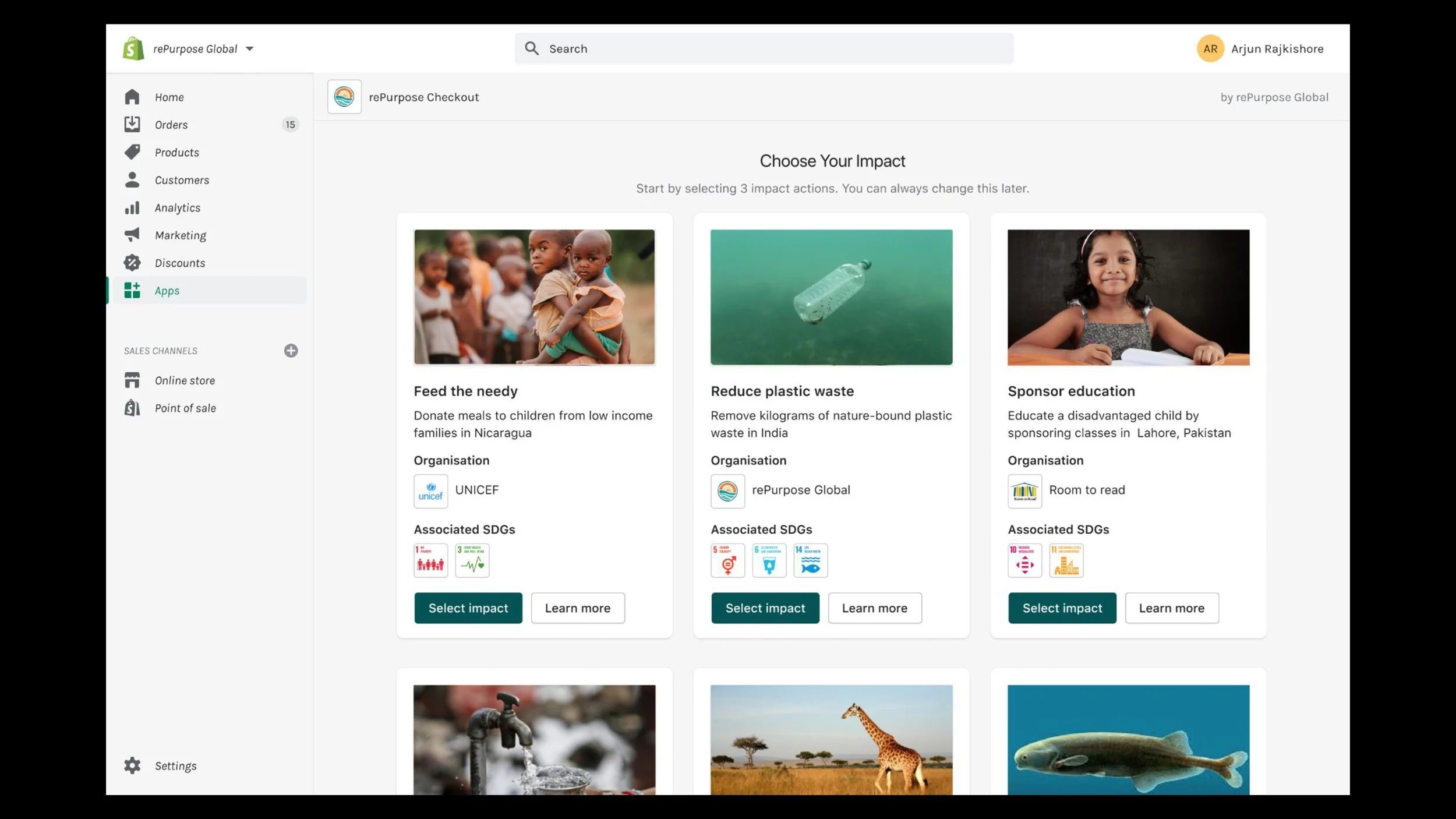1456x819 pixels.
Task: Click the Search input field
Action: [x=764, y=48]
